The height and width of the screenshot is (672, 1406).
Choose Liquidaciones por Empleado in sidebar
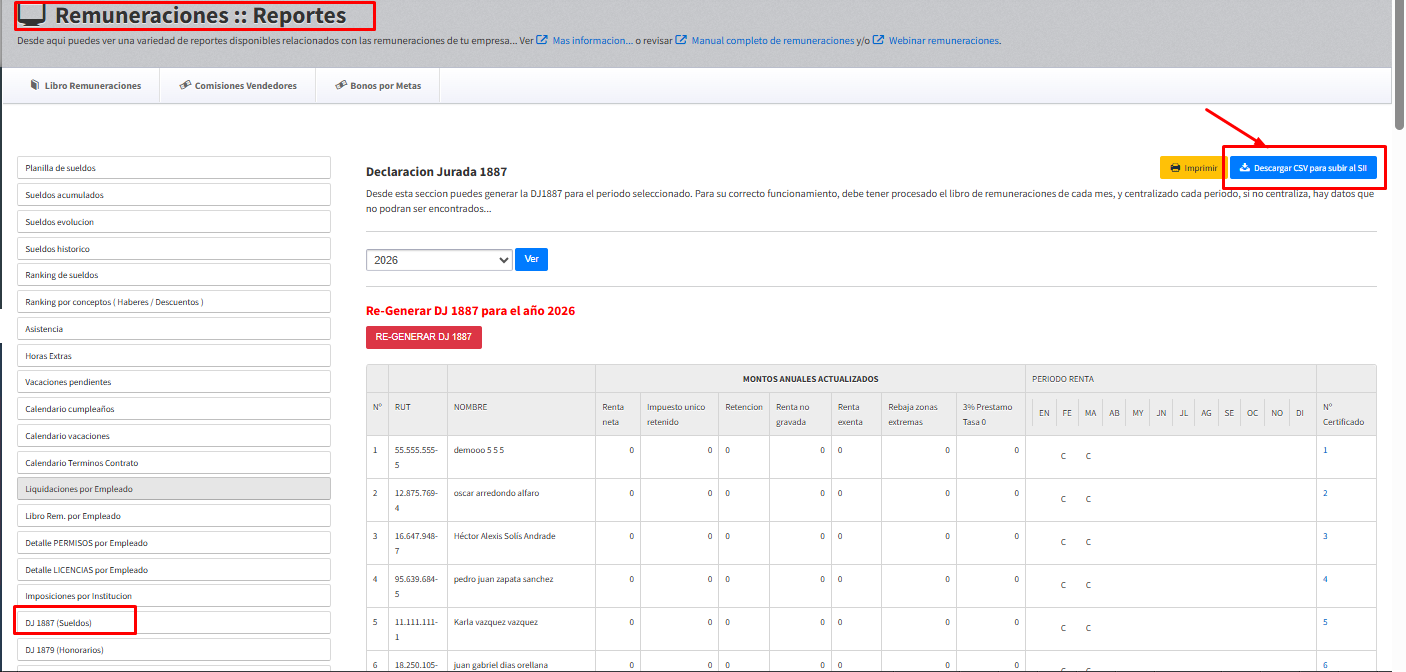click(173, 489)
